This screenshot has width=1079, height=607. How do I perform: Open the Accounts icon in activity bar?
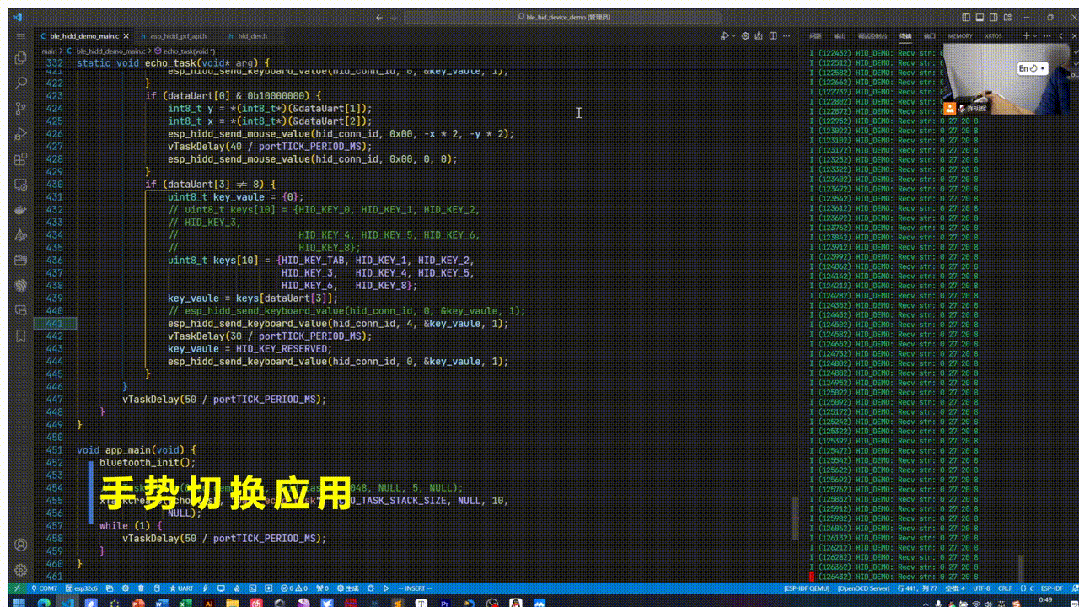21,545
